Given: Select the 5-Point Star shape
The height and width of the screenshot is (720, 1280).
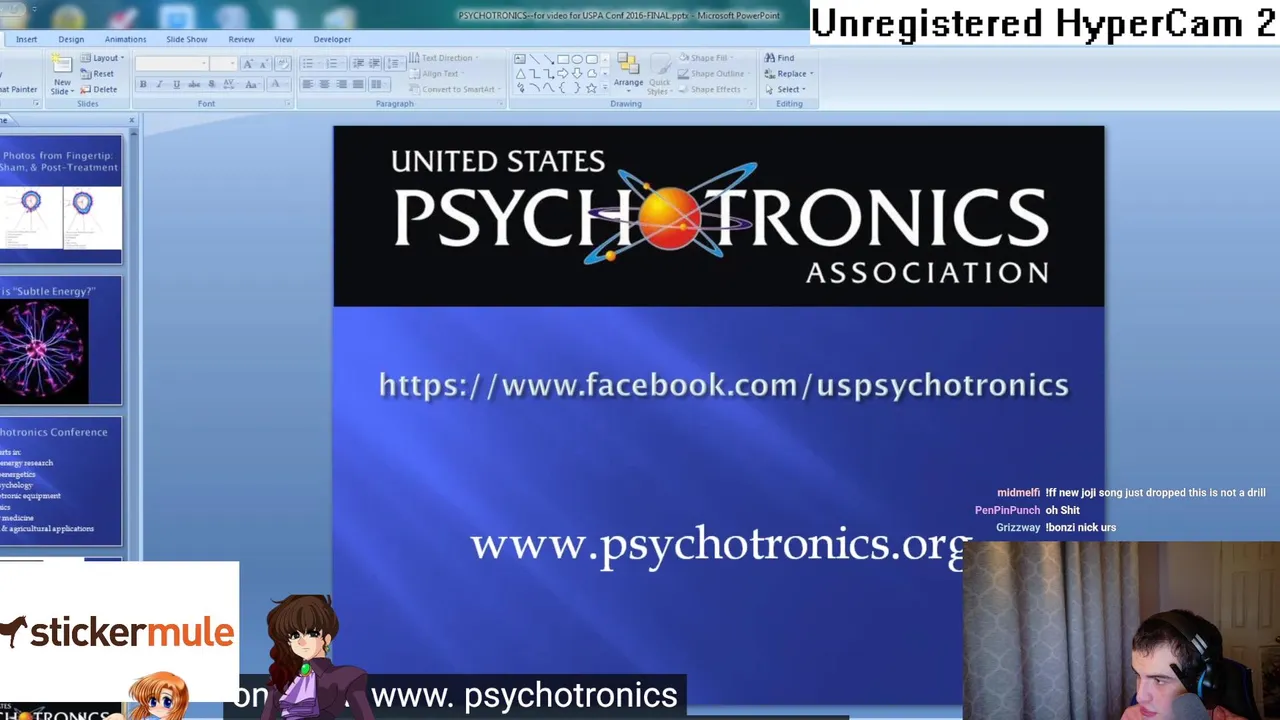Looking at the screenshot, I should [591, 88].
